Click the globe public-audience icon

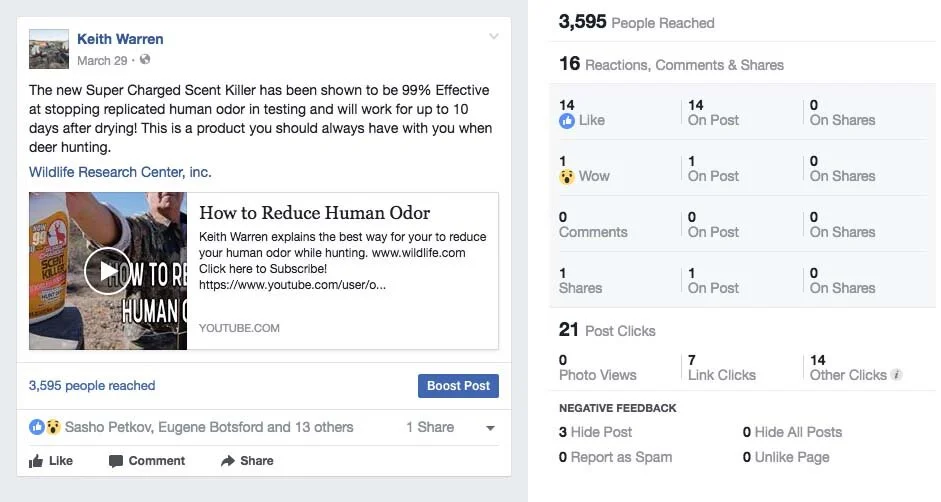coord(145,59)
